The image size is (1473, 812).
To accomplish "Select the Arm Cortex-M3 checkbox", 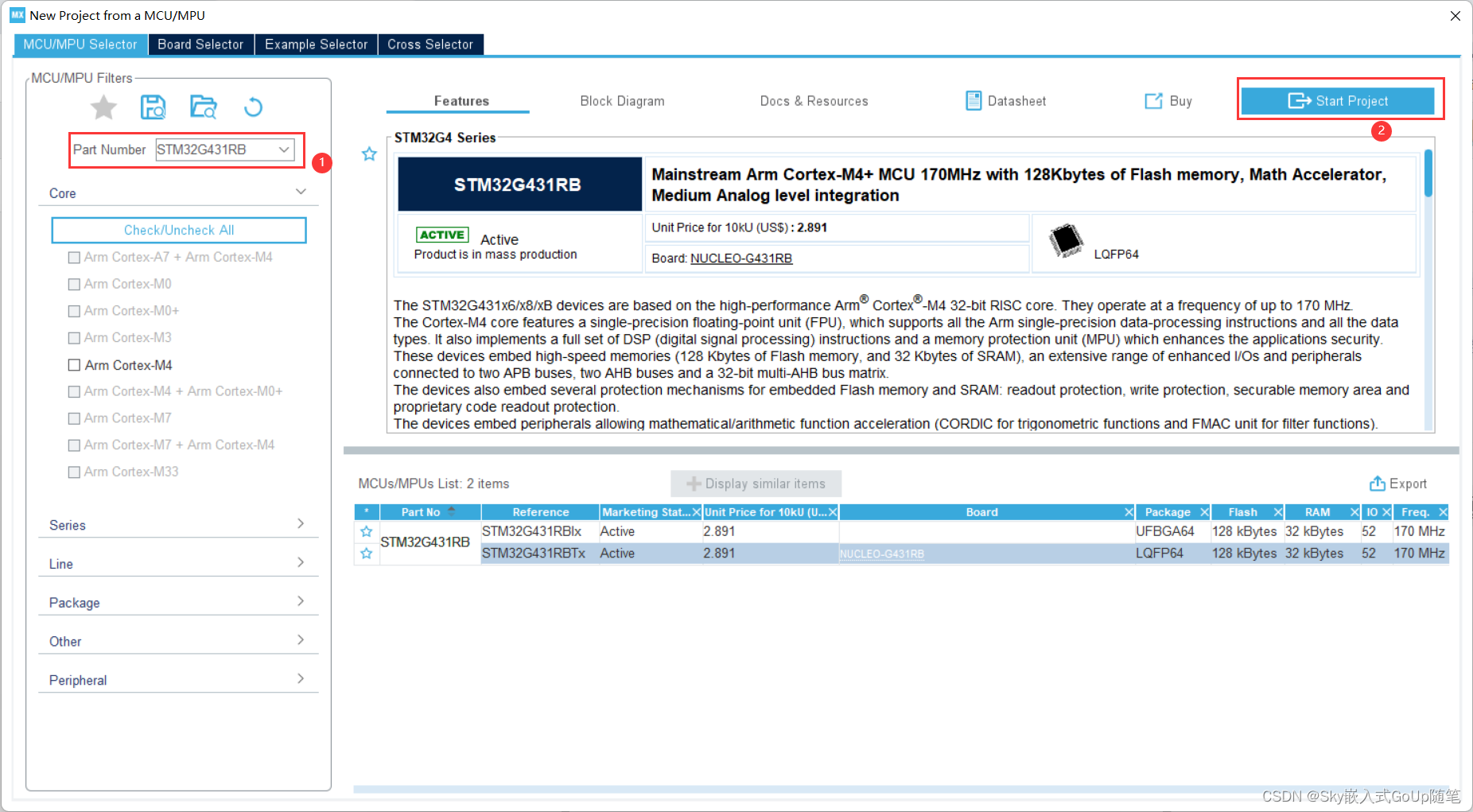I will [74, 338].
